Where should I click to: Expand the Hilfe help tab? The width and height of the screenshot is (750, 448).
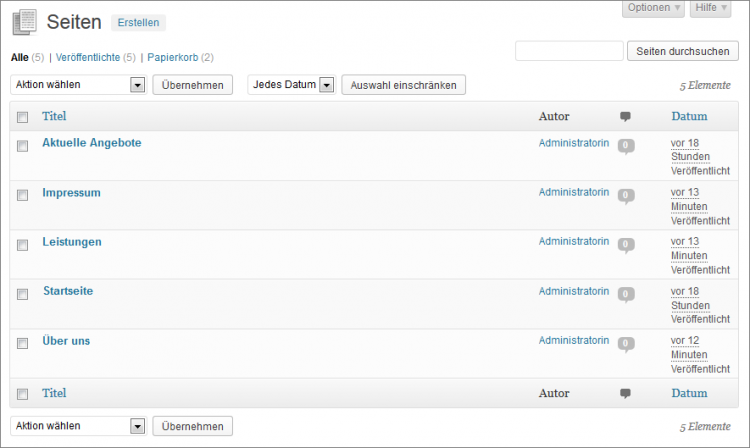click(712, 8)
